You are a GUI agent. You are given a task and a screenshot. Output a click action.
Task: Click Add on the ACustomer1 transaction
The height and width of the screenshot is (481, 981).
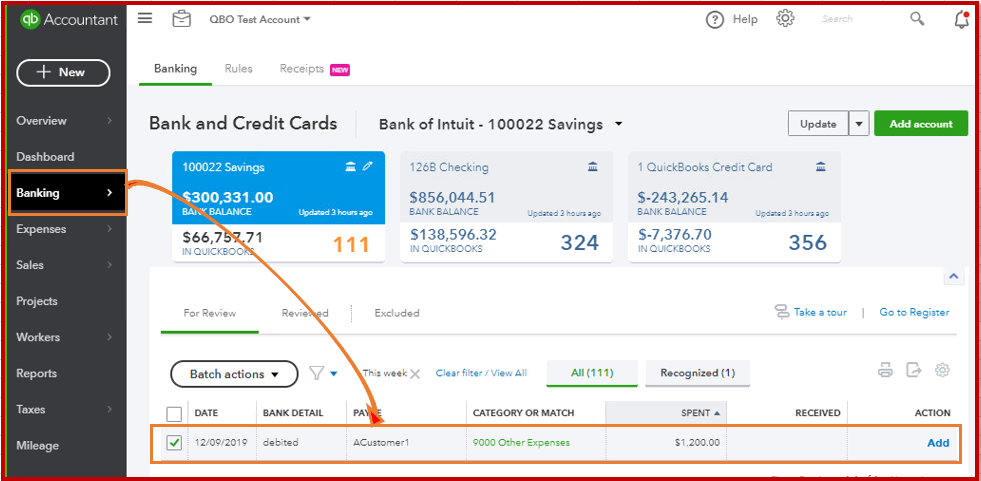tap(938, 443)
